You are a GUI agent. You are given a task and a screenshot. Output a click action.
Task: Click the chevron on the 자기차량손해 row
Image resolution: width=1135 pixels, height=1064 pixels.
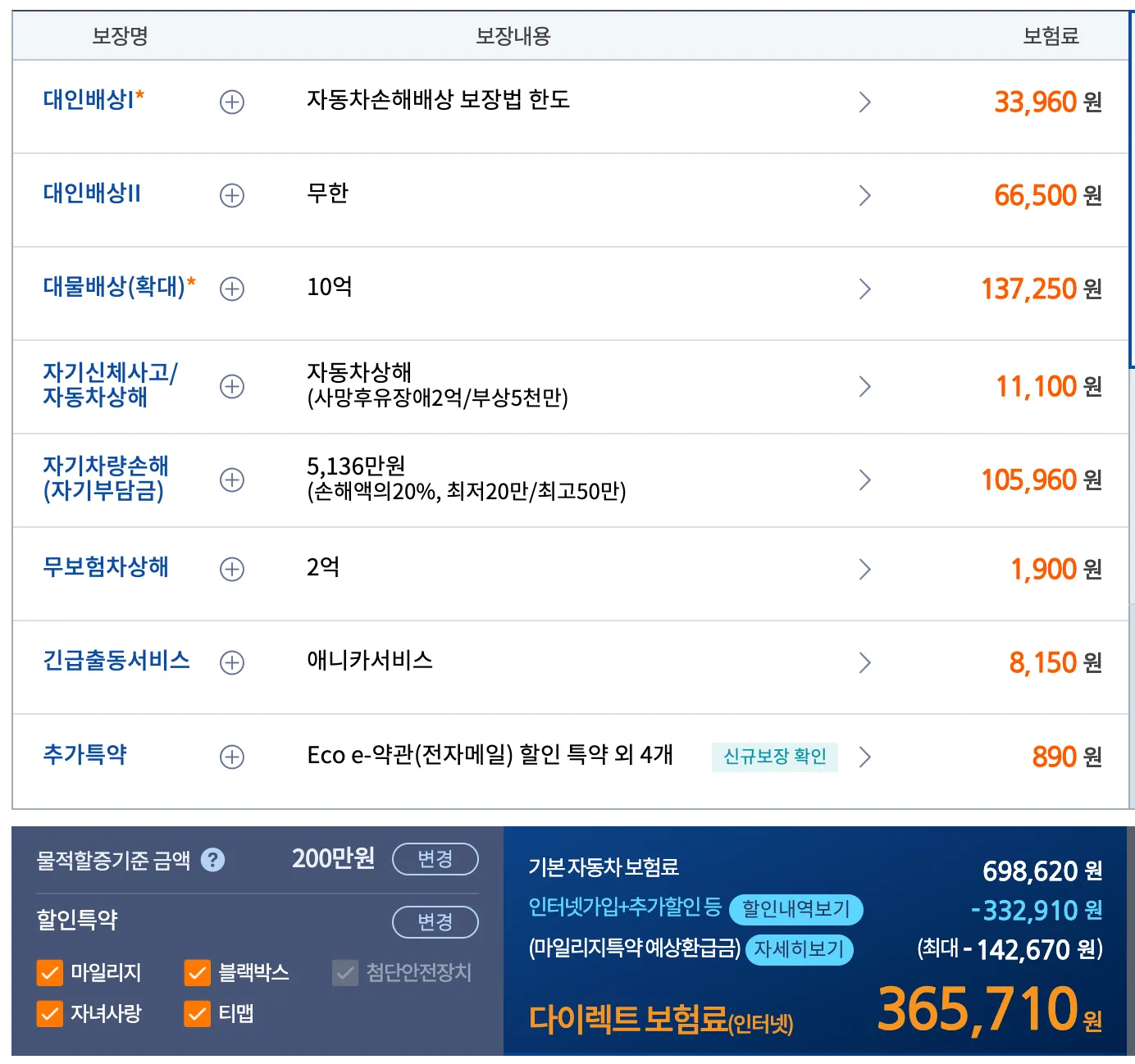click(x=864, y=480)
